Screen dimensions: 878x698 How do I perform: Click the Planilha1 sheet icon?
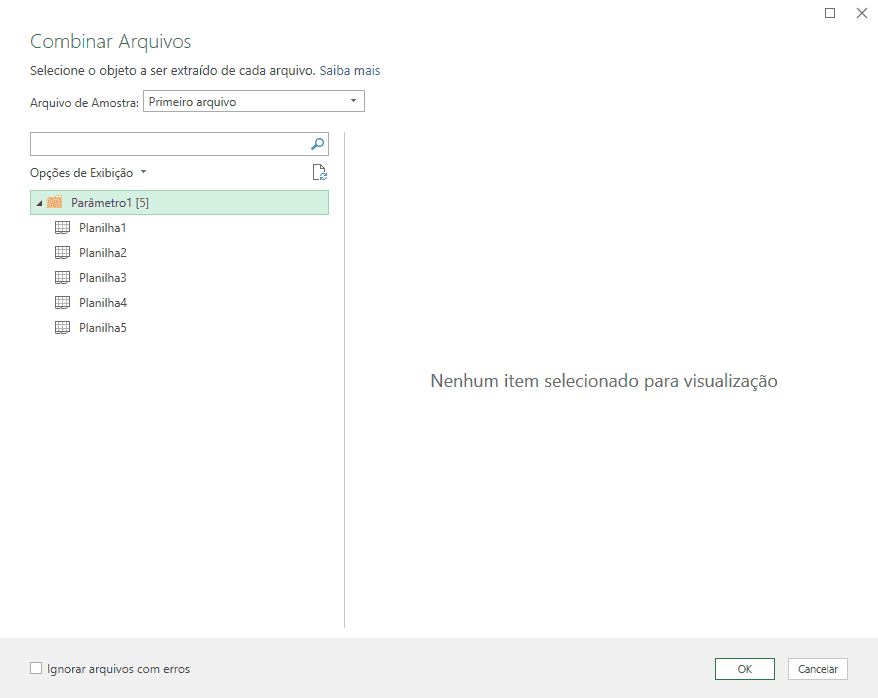(x=62, y=228)
